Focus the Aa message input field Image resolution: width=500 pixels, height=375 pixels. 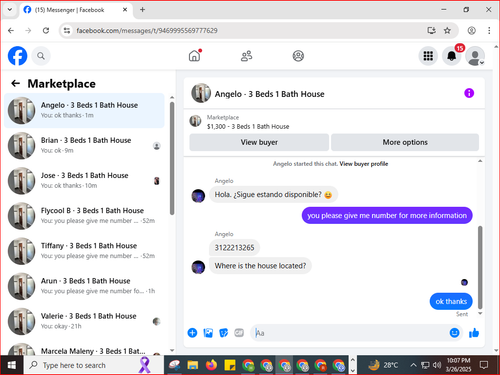pos(350,333)
